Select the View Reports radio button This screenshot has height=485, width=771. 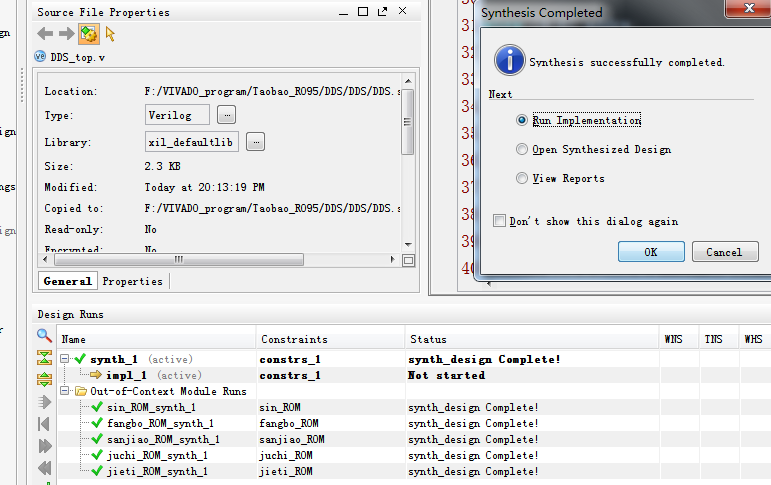pyautogui.click(x=521, y=178)
